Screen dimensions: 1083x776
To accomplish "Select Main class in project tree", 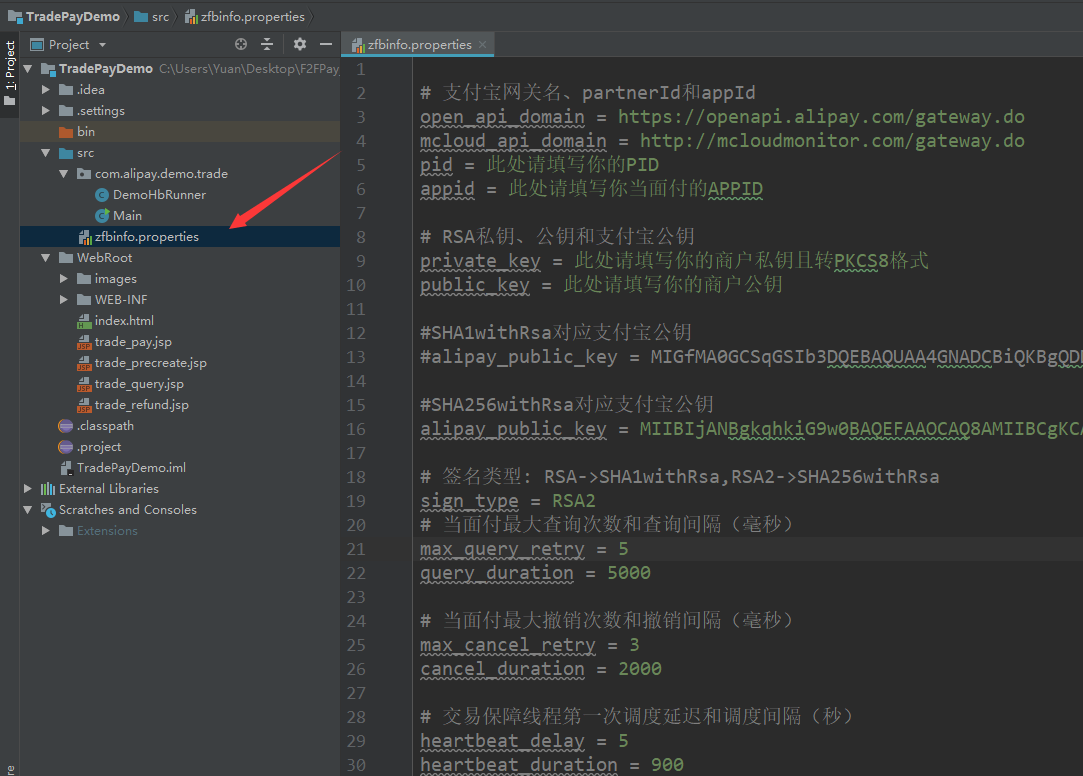I will point(127,215).
